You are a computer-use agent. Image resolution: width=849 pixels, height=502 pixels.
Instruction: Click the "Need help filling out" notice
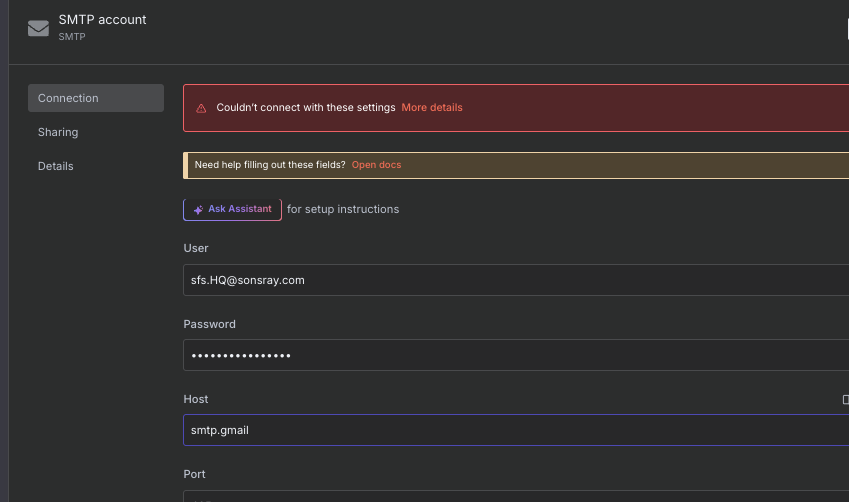click(x=270, y=165)
